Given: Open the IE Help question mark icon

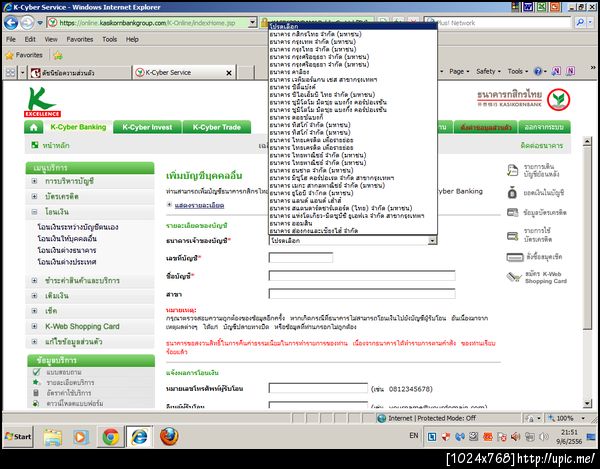Looking at the screenshot, I should pyautogui.click(x=538, y=72).
